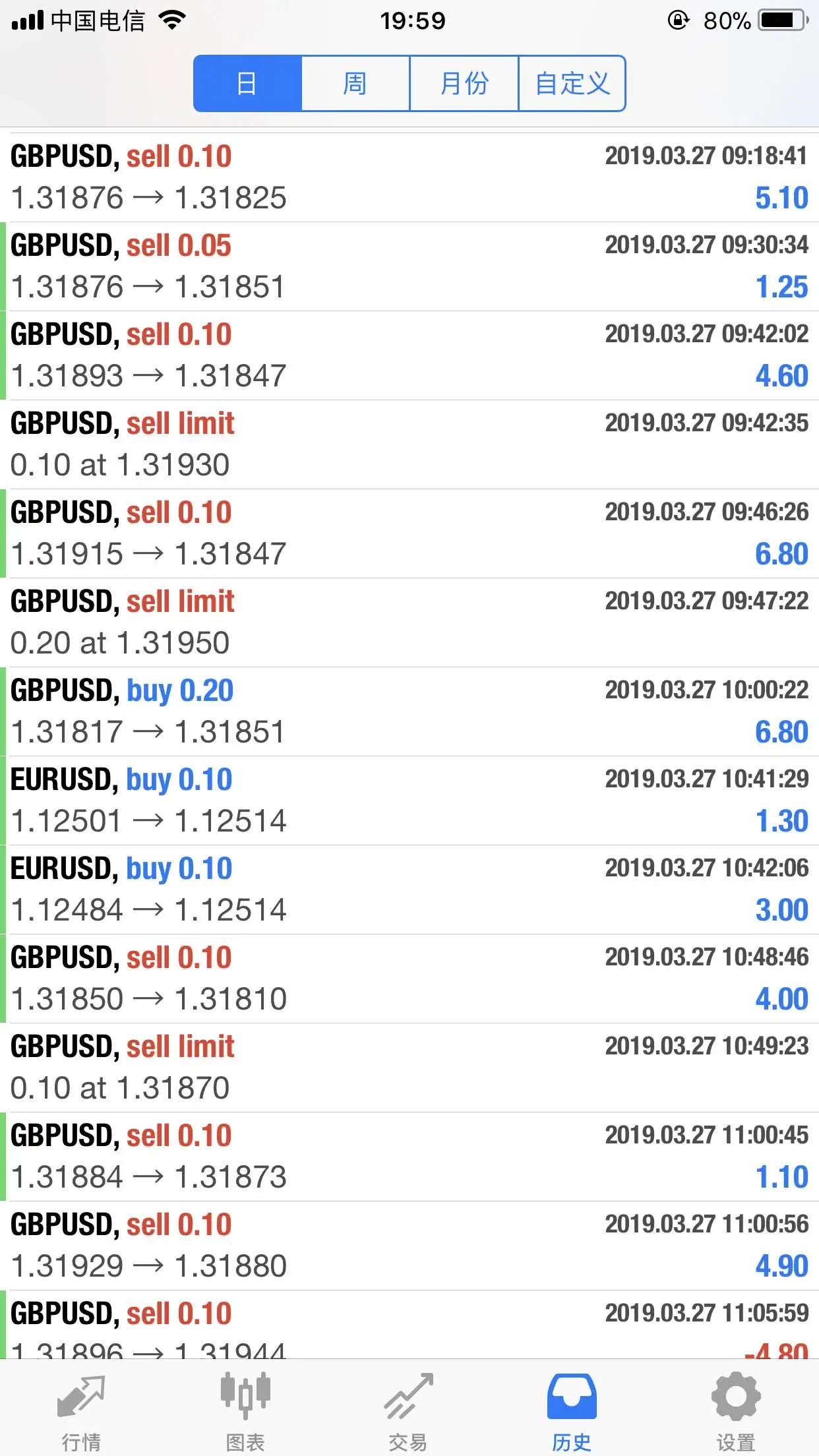
Task: Tap the battery indicator icon
Action: click(784, 20)
